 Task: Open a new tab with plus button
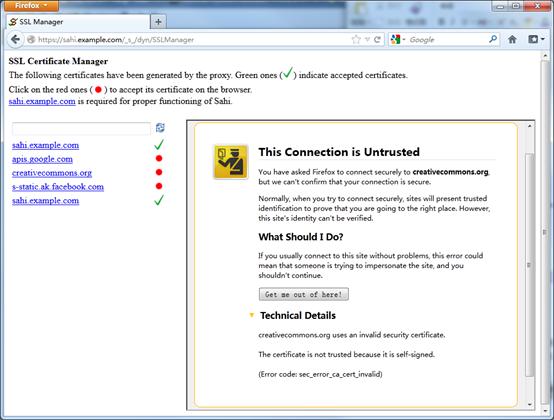pos(158,22)
